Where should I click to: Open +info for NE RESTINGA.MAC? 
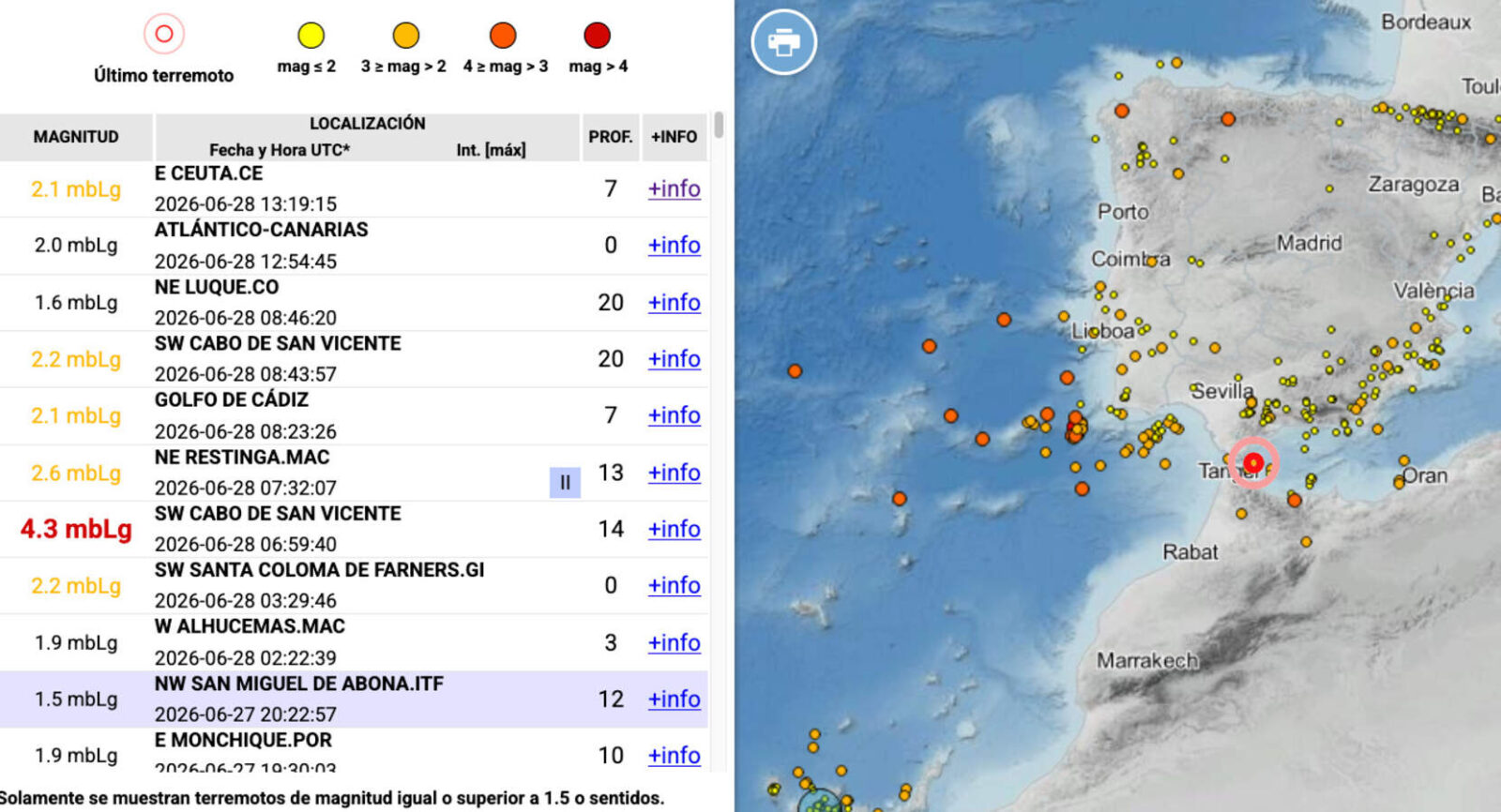[674, 472]
